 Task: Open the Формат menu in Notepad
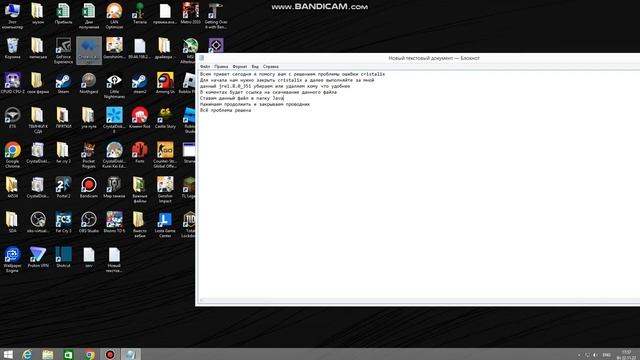[240, 67]
